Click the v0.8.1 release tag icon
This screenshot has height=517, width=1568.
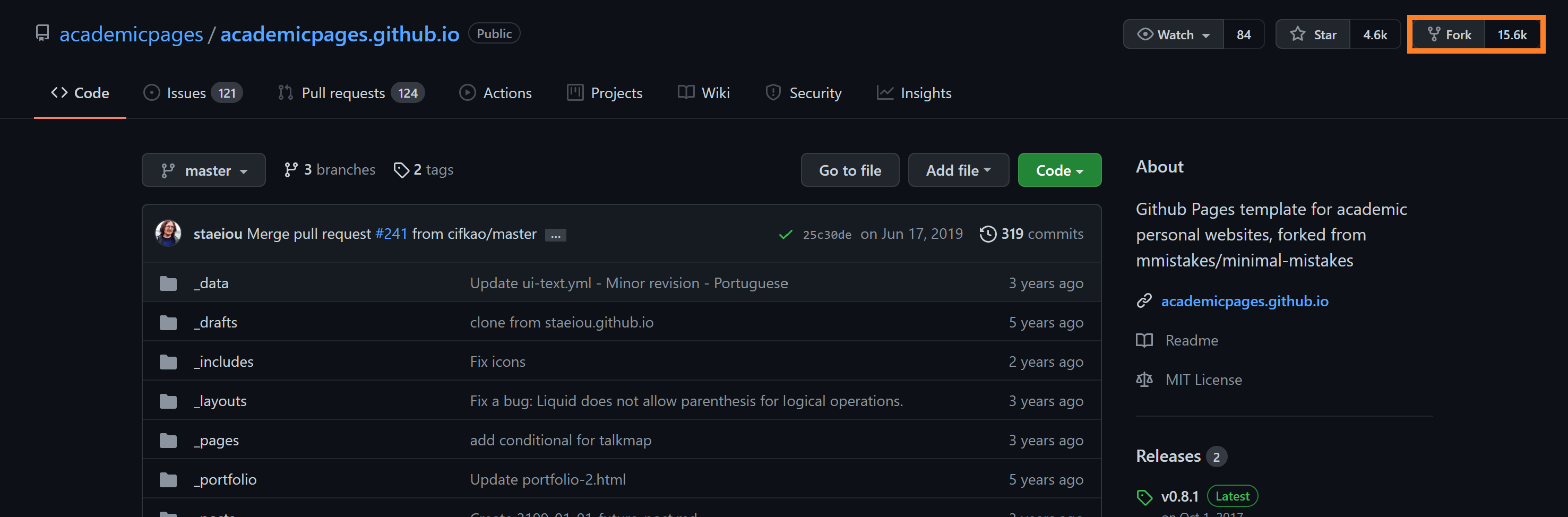[1144, 497]
